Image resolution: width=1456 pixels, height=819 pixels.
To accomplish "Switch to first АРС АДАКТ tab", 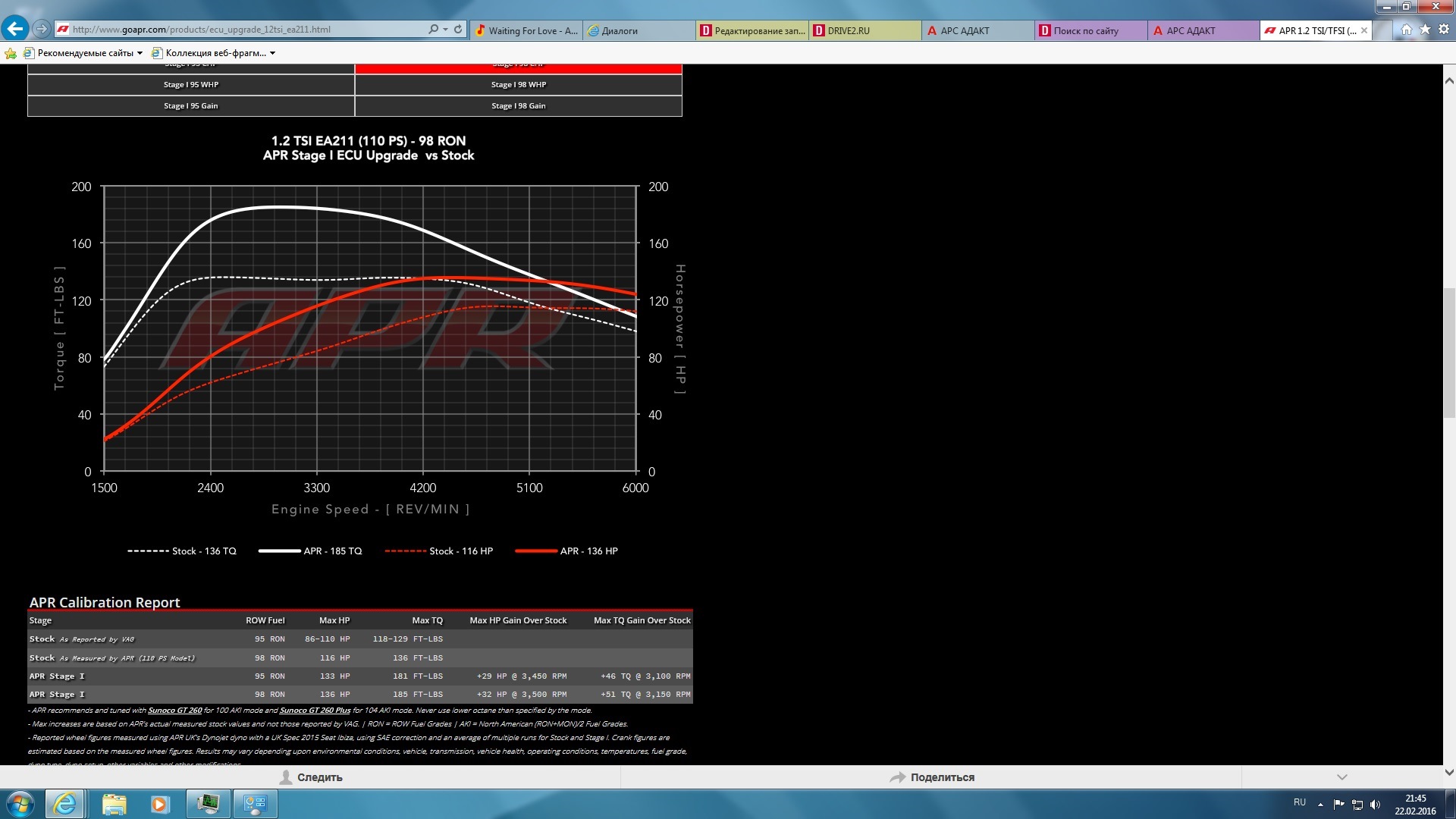I will (978, 30).
